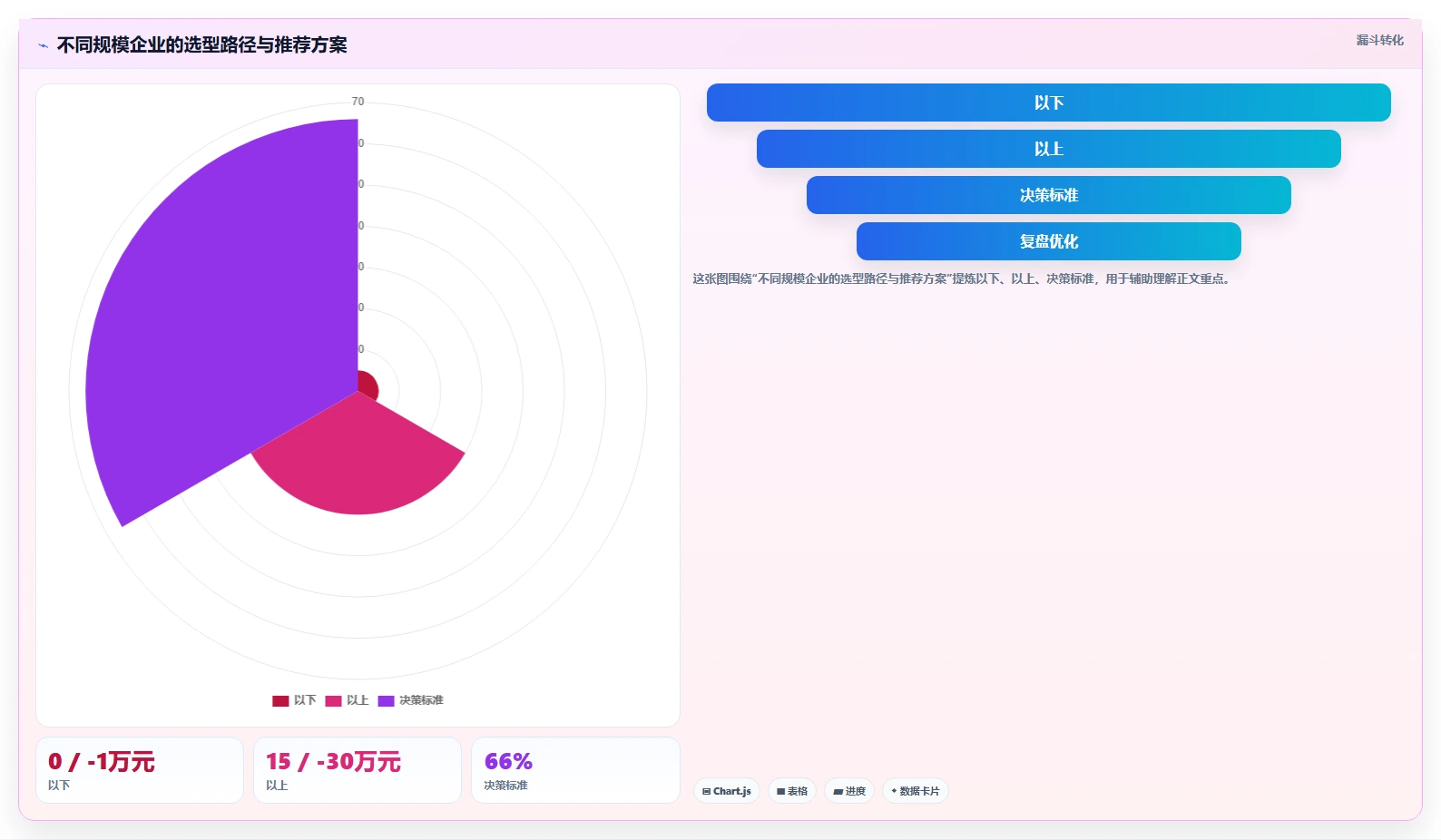Click the small crimson polar chart segment

click(367, 385)
